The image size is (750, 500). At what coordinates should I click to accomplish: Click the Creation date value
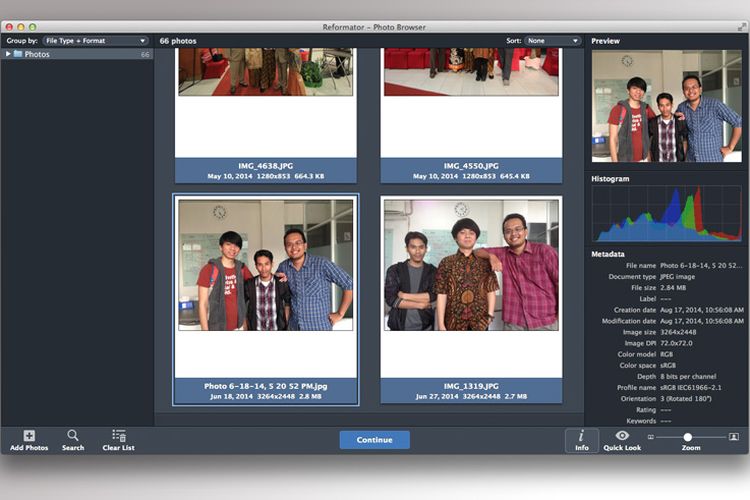coord(702,310)
